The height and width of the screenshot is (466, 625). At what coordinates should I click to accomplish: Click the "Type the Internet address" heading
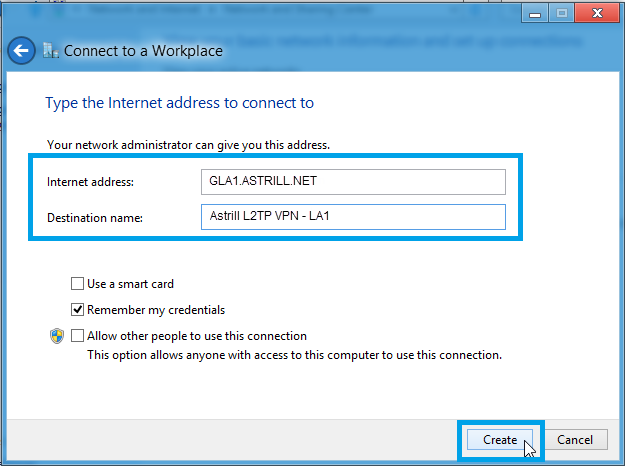[180, 103]
